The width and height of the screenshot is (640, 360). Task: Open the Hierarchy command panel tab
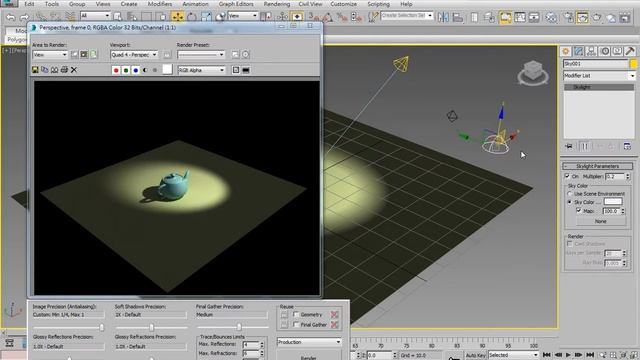(591, 51)
